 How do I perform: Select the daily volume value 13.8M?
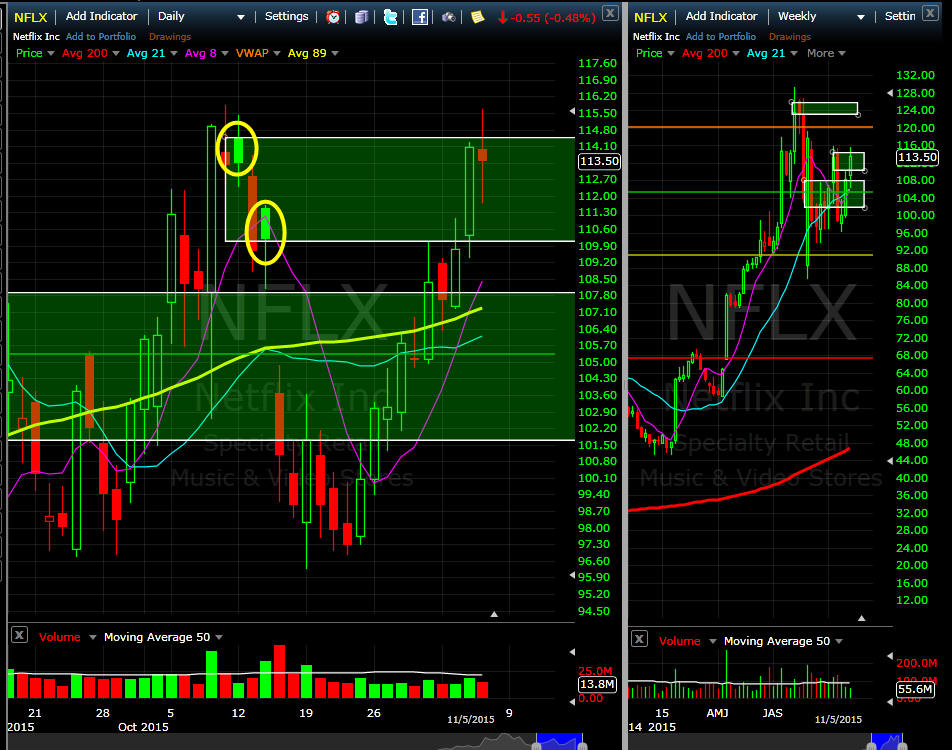[597, 684]
